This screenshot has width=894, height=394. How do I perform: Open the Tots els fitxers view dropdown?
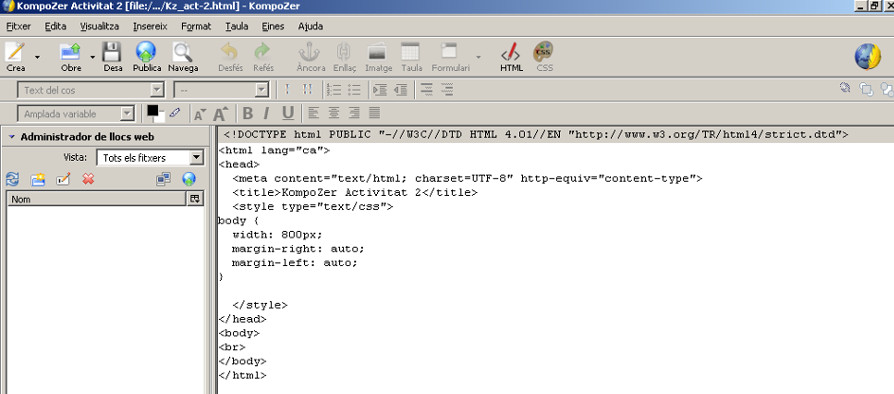pyautogui.click(x=150, y=158)
